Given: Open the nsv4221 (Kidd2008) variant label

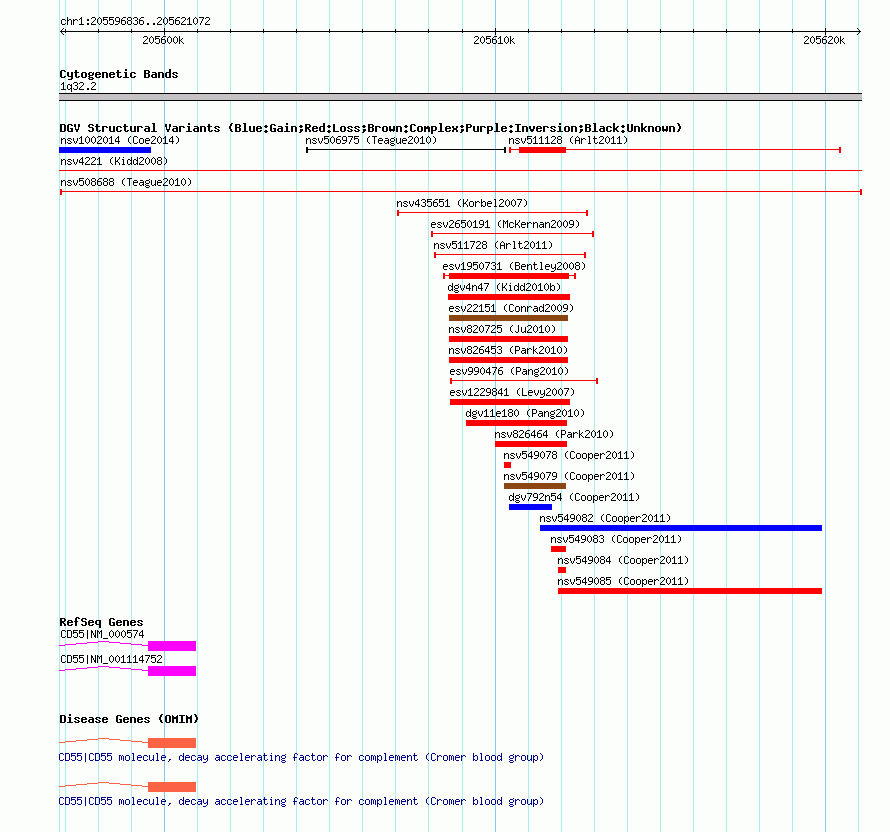Looking at the screenshot, I should 114,161.
